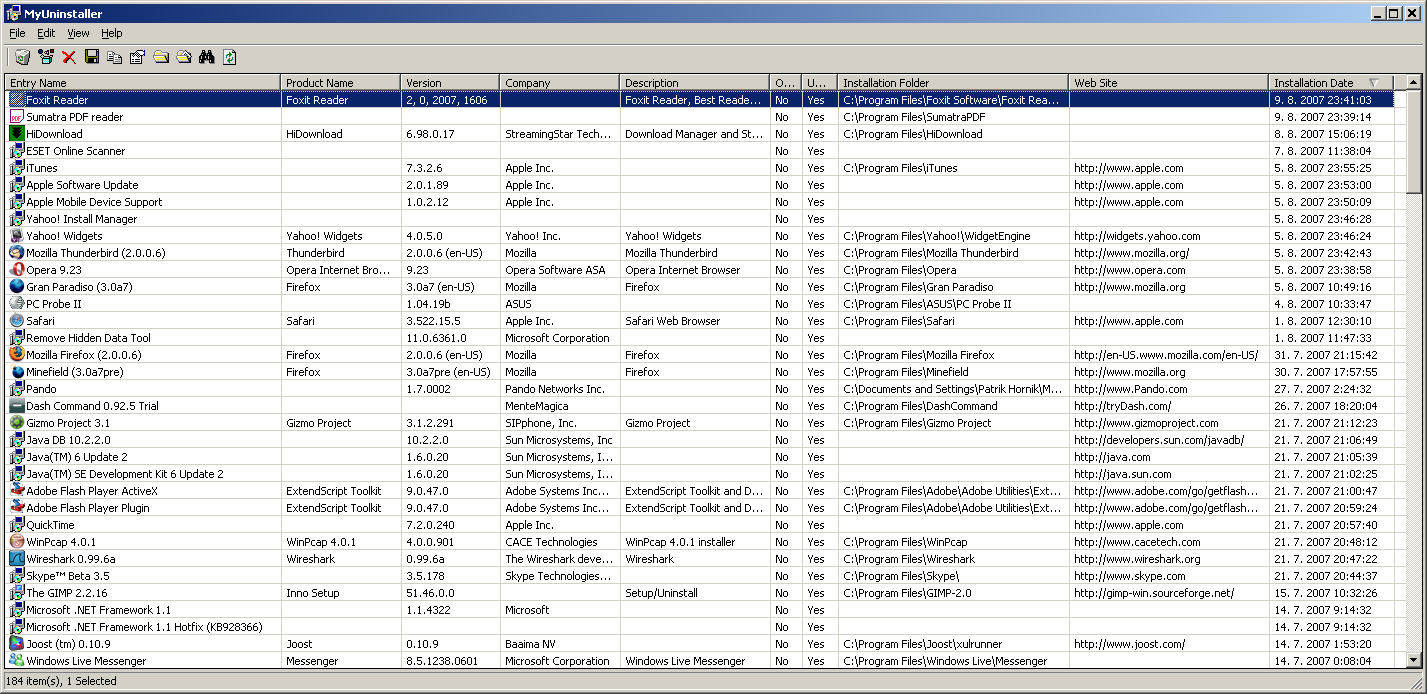
Task: Sort by the Web Site column header
Action: pos(1169,83)
